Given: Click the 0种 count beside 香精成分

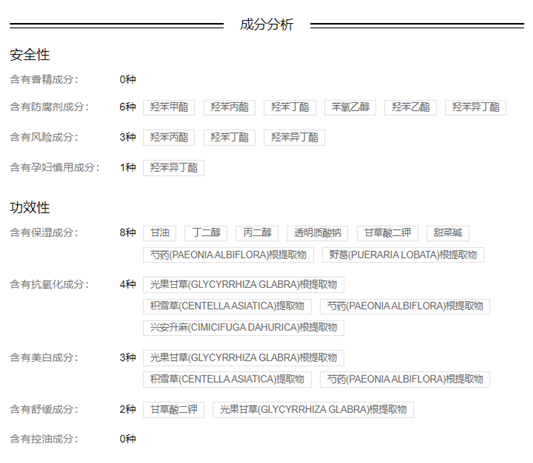Looking at the screenshot, I should [128, 80].
